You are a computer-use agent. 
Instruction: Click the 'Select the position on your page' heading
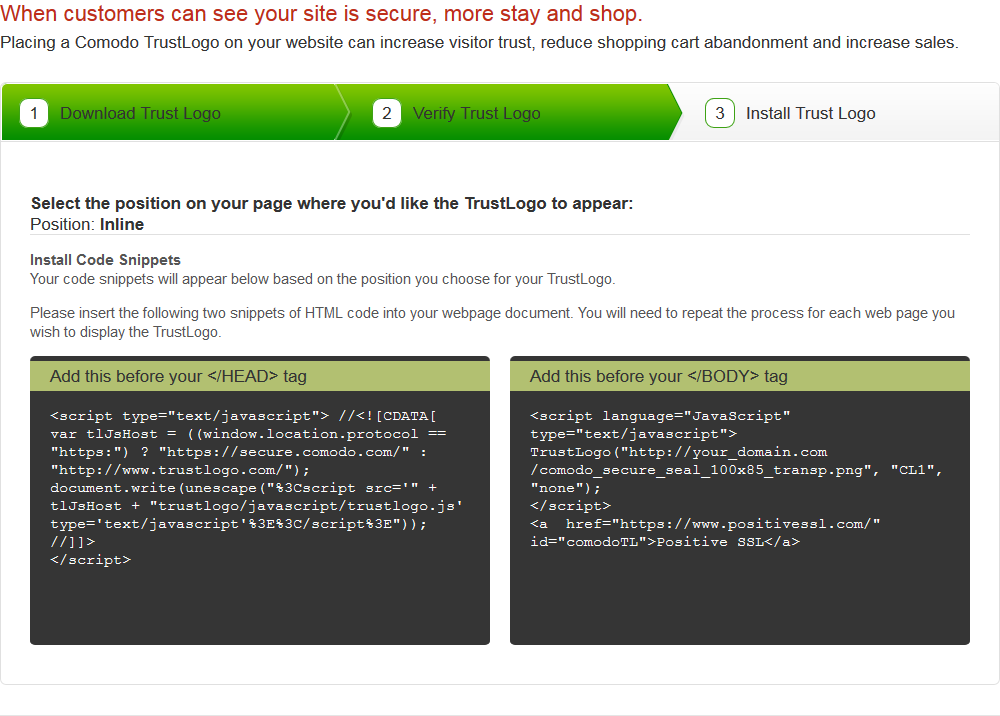click(x=332, y=203)
